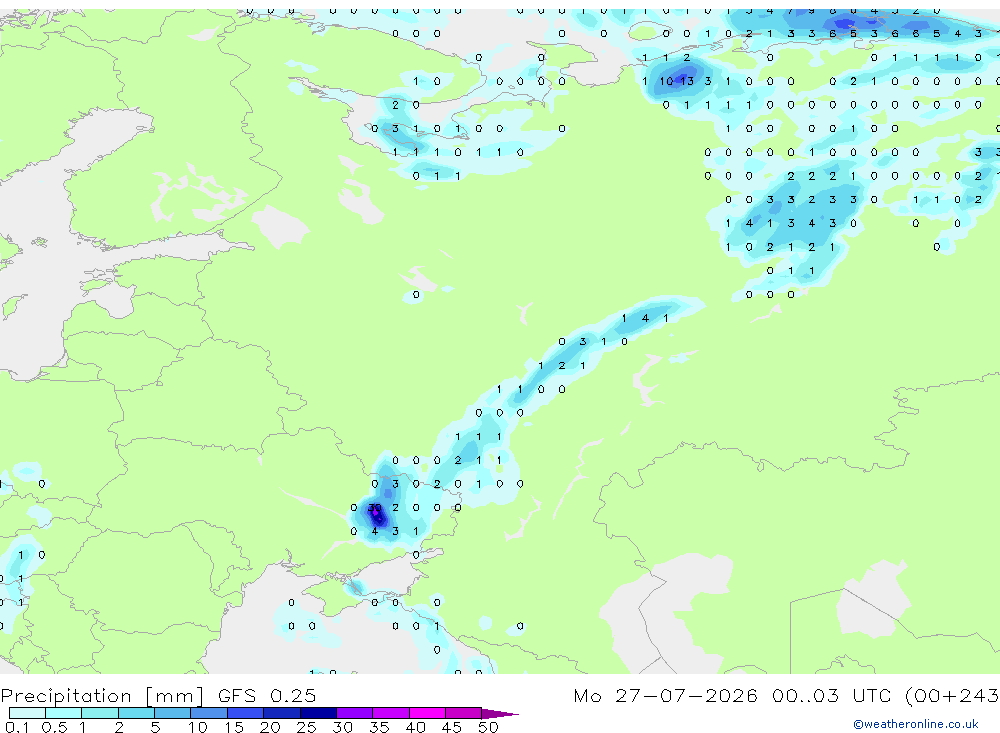Screen dimensions: 1000x733
Task: Pick the 40–45 mm magenta legend swatch
Action: [x=427, y=713]
